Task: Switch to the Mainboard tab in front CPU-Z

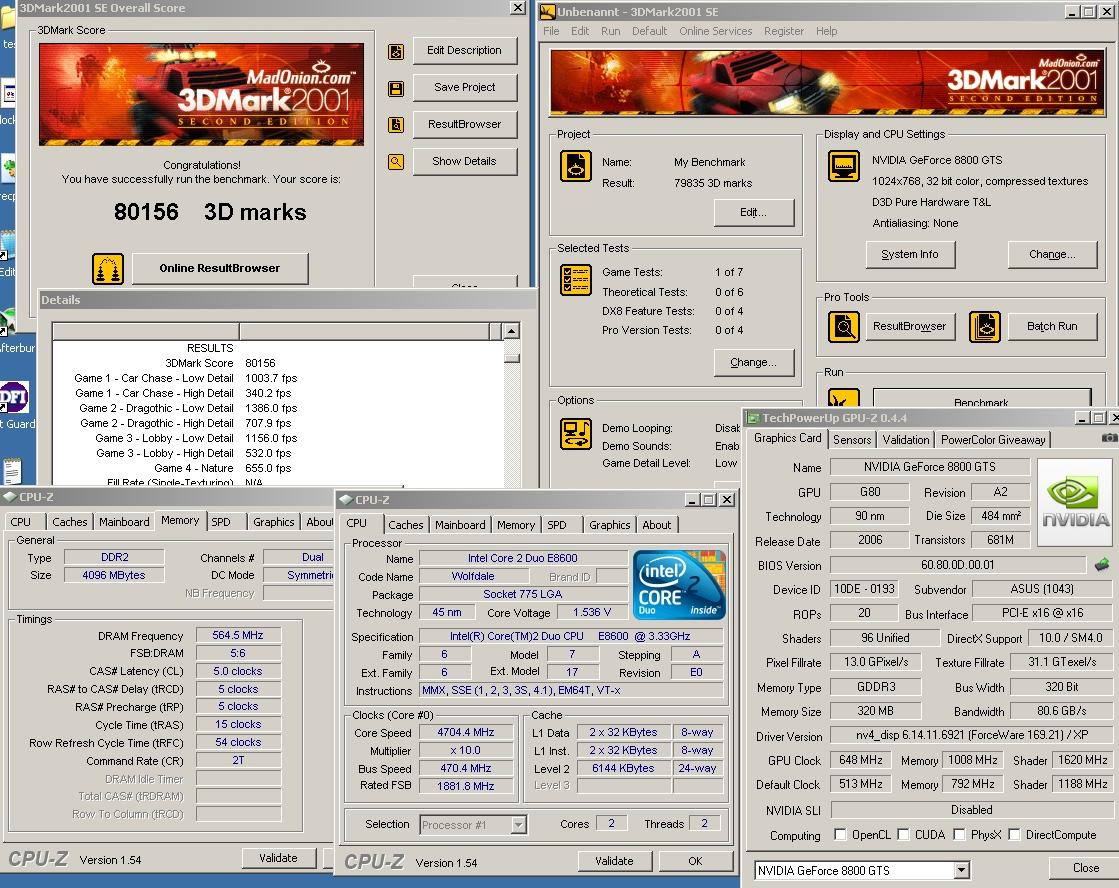Action: (x=460, y=525)
